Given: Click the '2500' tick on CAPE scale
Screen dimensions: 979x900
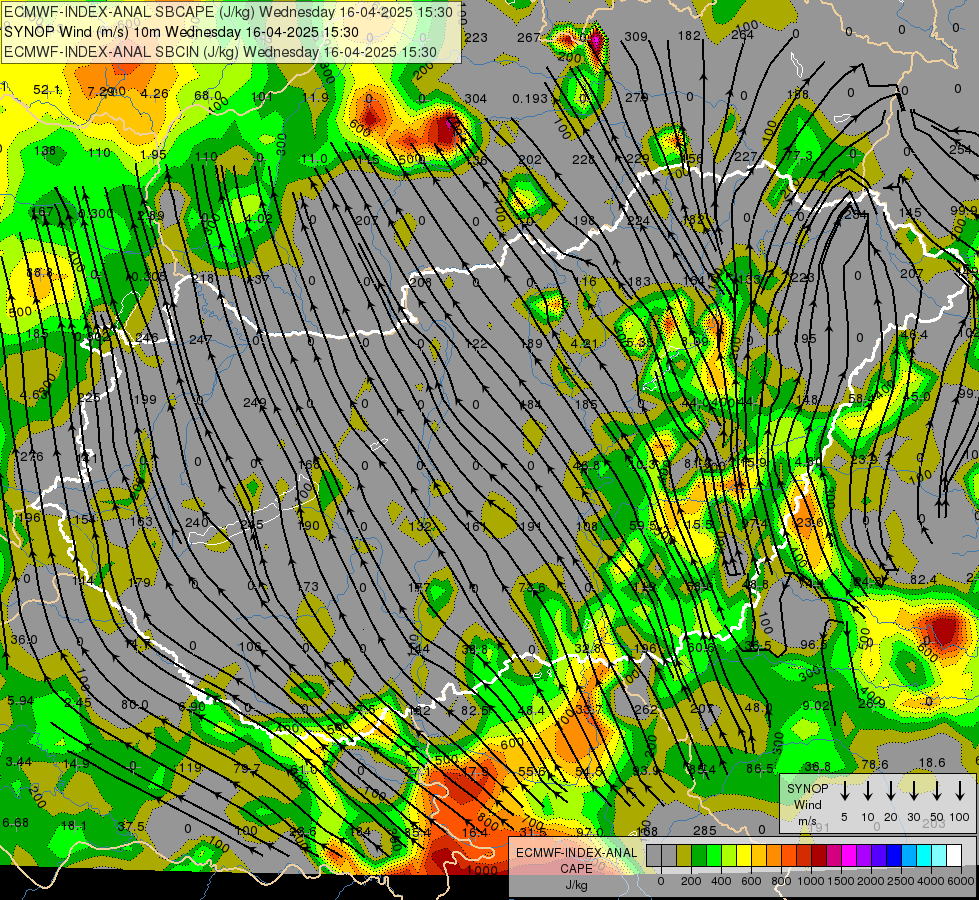Looking at the screenshot, I should 901,881.
